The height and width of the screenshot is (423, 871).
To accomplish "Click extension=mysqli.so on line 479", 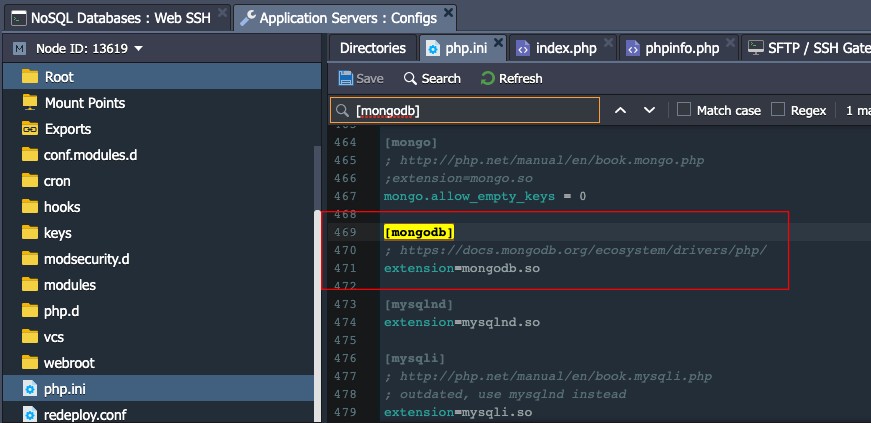I will tap(458, 412).
